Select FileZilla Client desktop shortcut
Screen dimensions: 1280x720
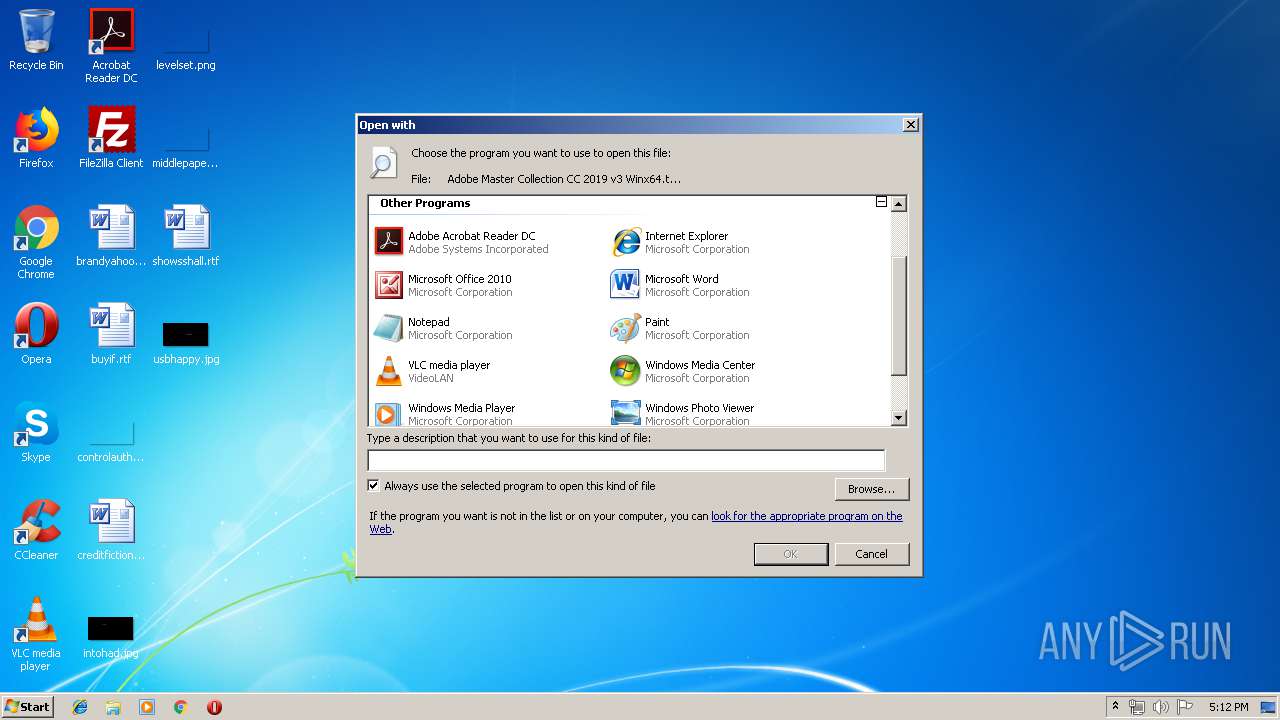point(111,138)
